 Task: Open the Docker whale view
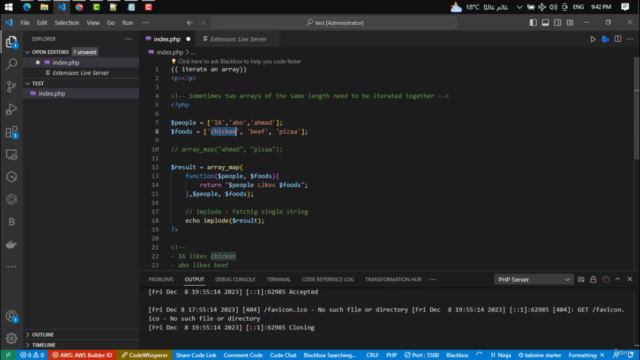11,244
